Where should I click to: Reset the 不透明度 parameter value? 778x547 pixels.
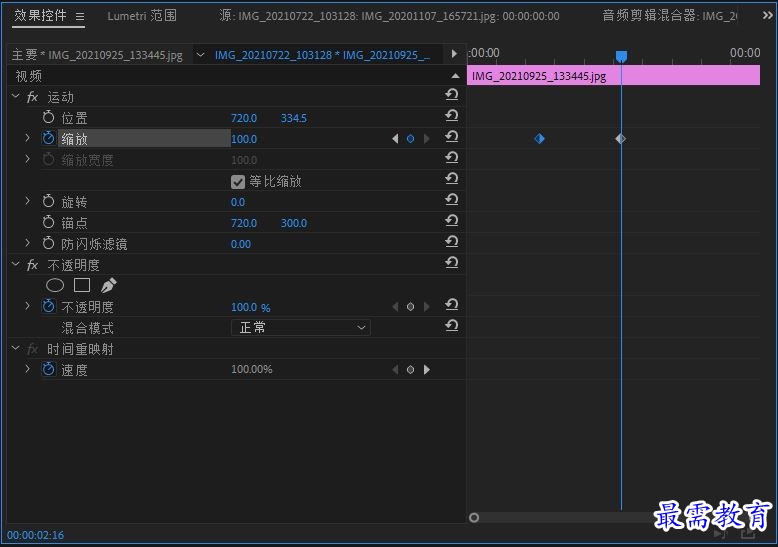pos(452,305)
